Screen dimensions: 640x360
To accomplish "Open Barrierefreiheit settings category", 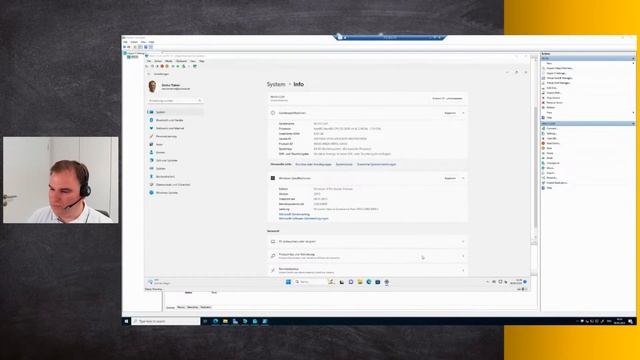I will coord(175,176).
